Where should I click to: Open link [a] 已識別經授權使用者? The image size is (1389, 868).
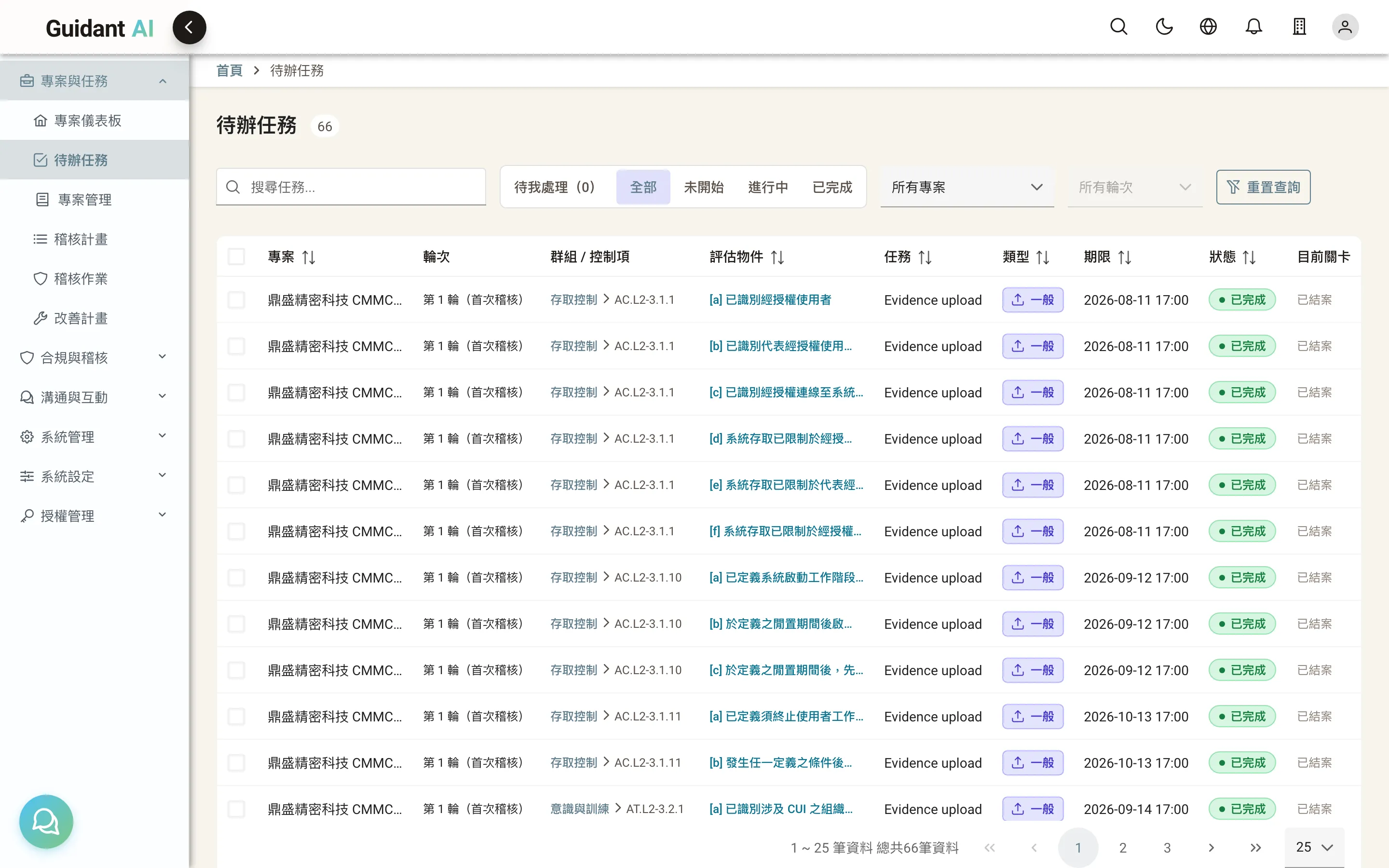coord(770,299)
